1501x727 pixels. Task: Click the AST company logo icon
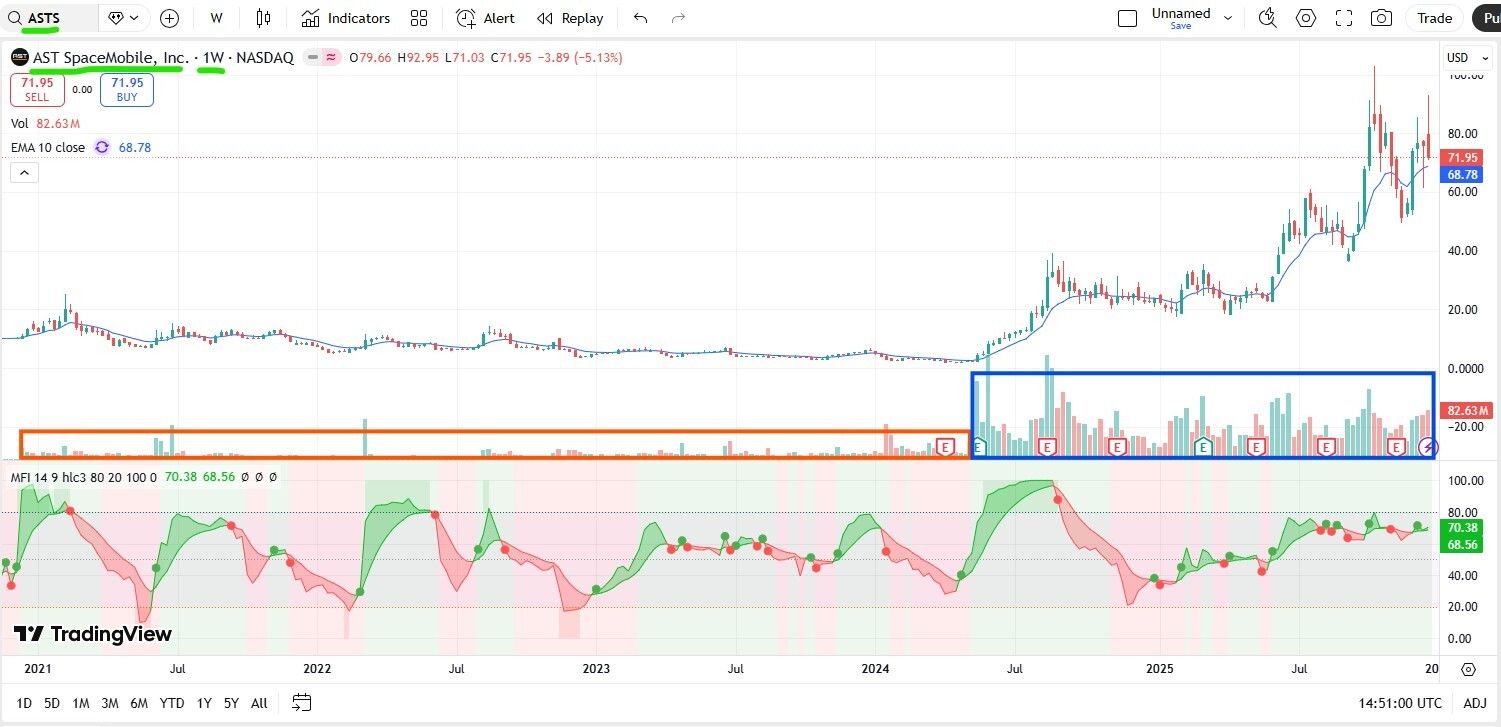(x=19, y=58)
